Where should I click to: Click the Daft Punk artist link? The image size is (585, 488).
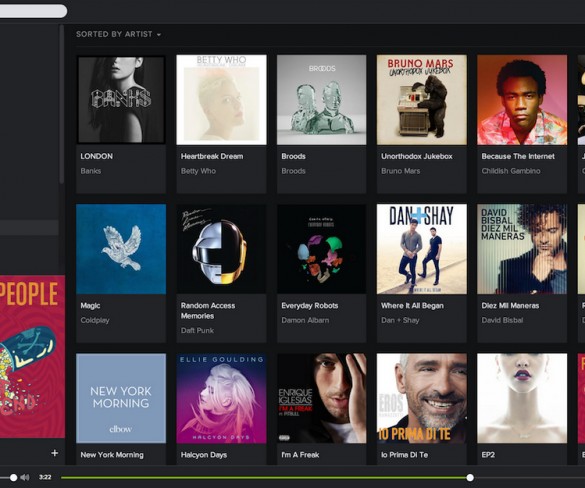[197, 331]
